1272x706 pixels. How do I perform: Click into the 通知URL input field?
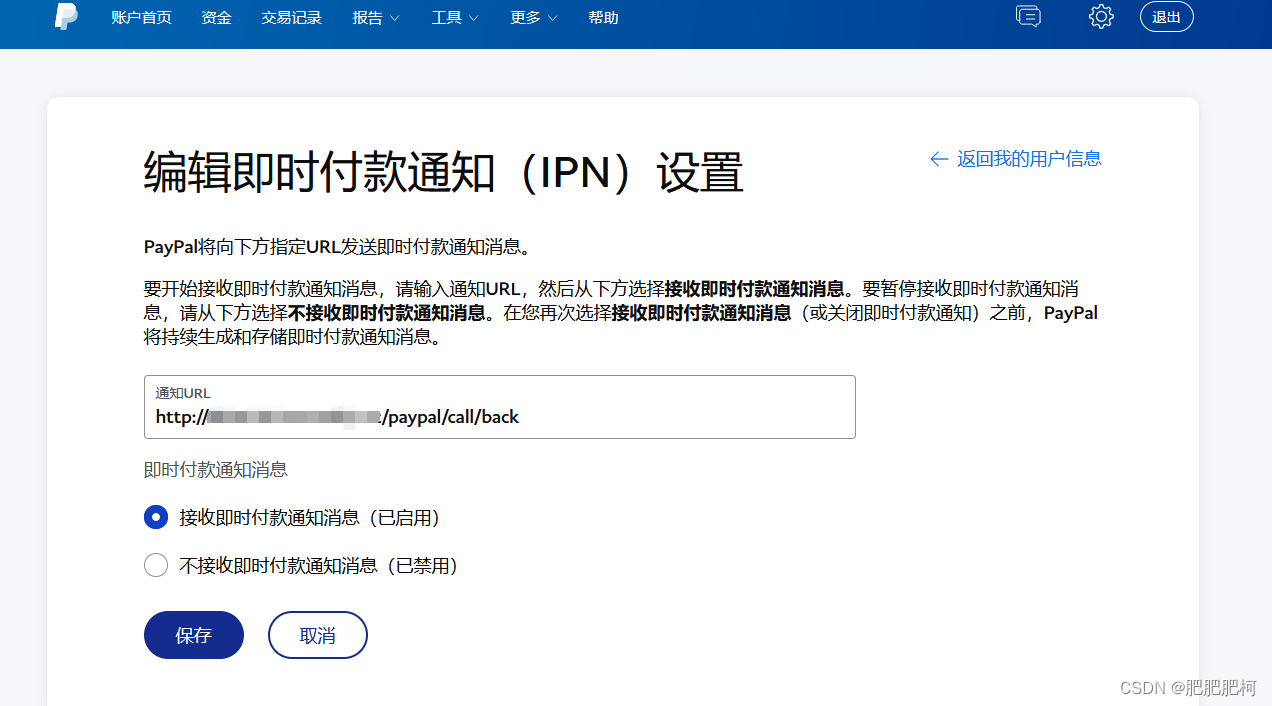500,407
